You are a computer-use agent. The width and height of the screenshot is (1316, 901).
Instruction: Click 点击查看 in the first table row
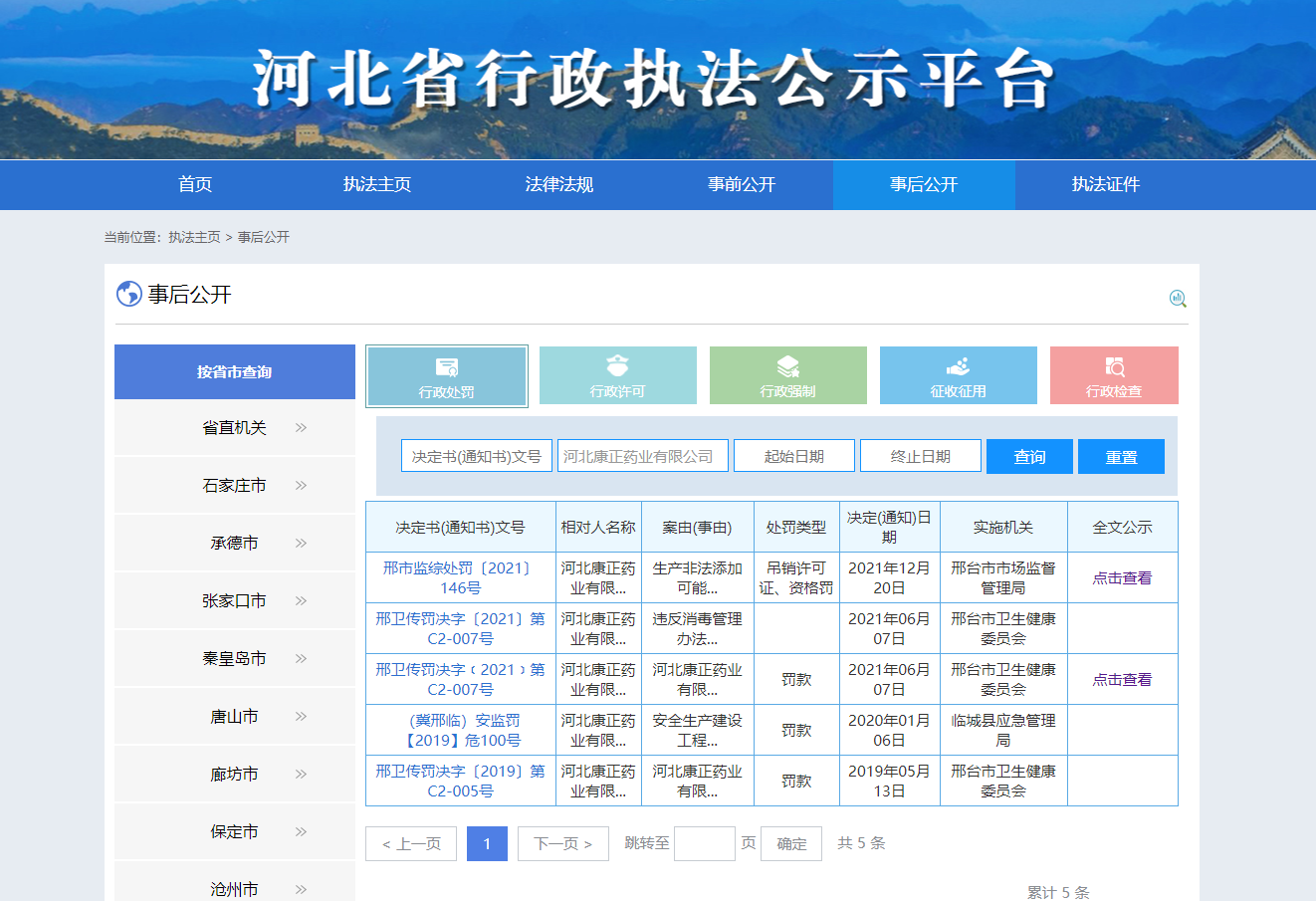(1122, 577)
